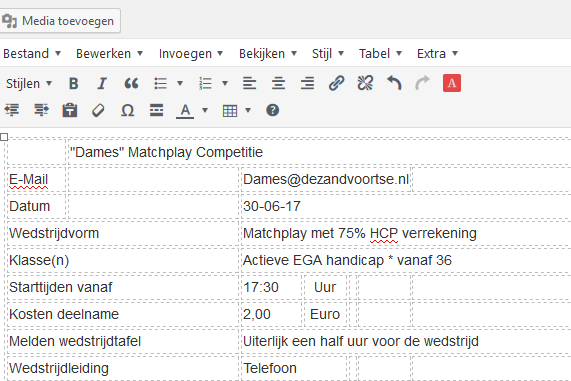Open the bulleted list style arrow

click(x=180, y=83)
